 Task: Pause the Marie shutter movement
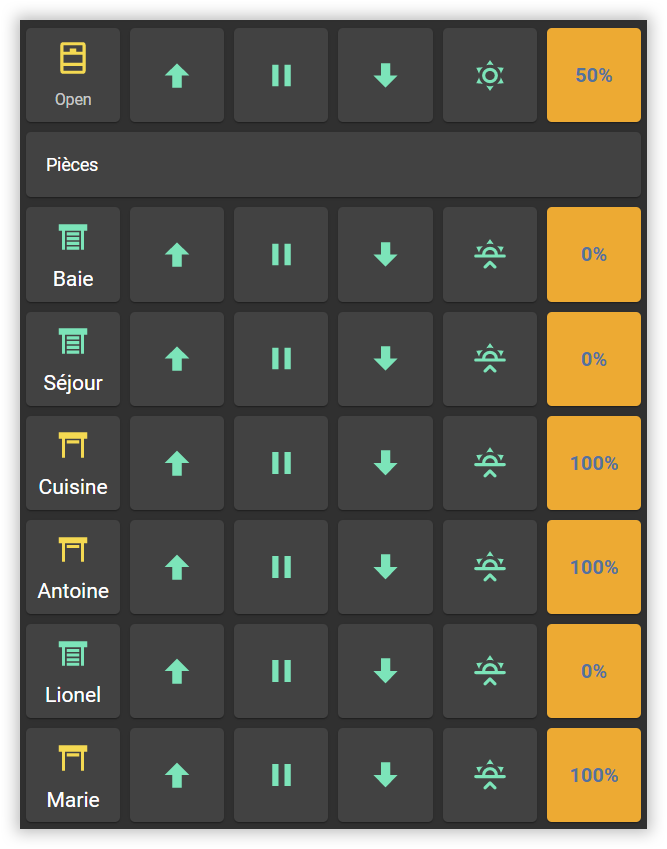281,775
